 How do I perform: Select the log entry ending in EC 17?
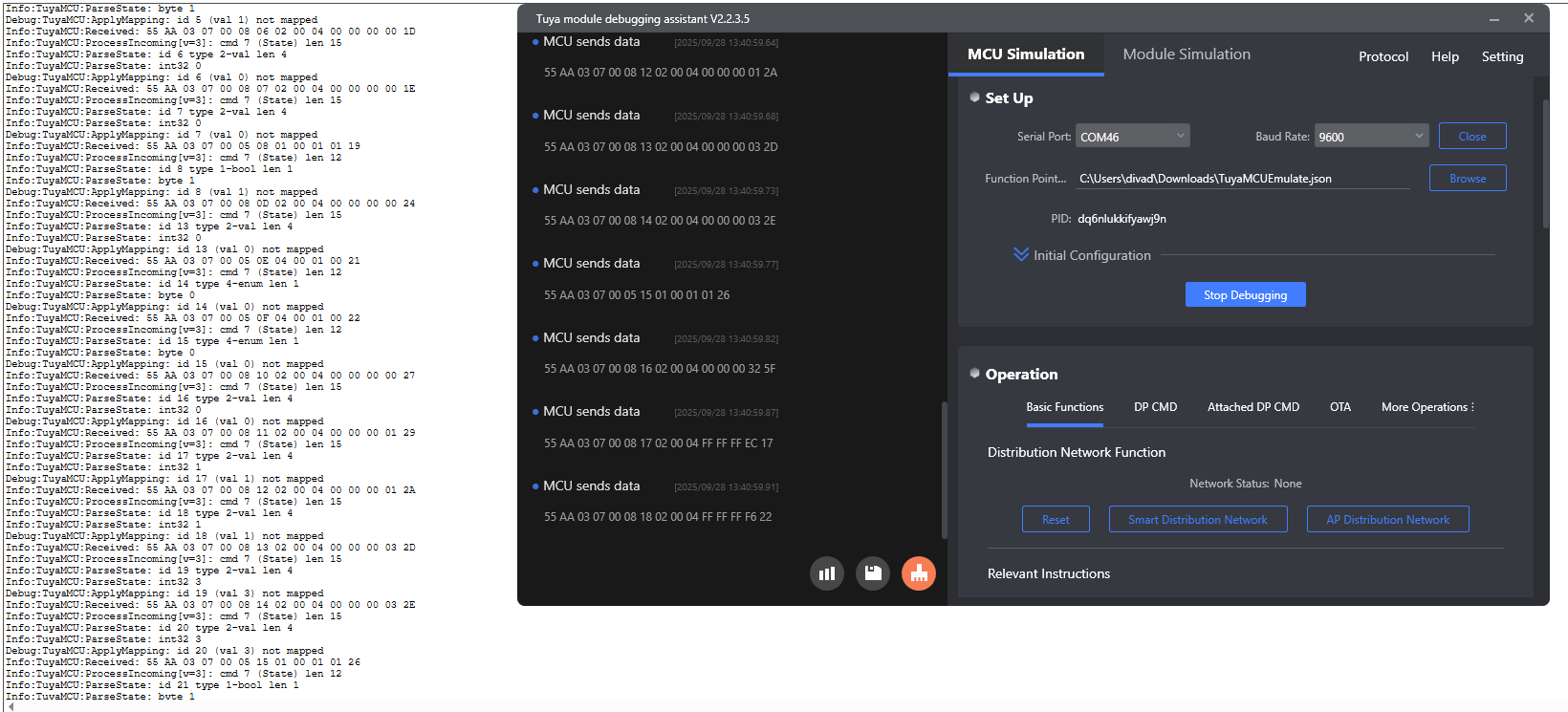(x=659, y=443)
